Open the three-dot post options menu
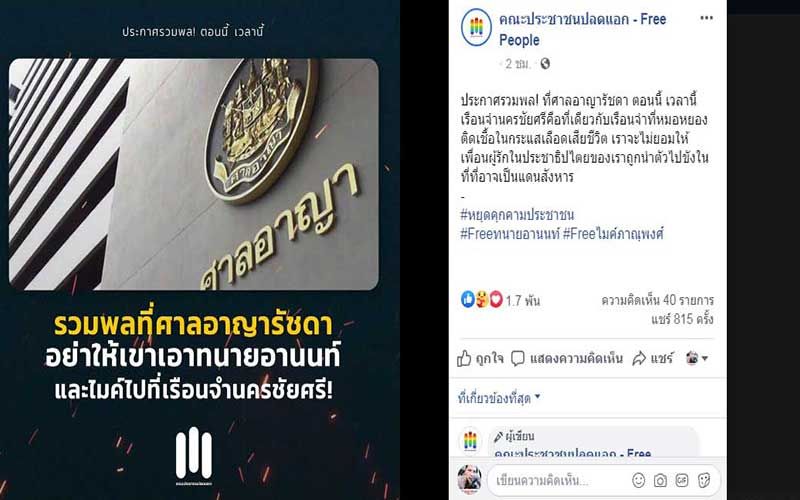The width and height of the screenshot is (800, 500). [x=706, y=18]
